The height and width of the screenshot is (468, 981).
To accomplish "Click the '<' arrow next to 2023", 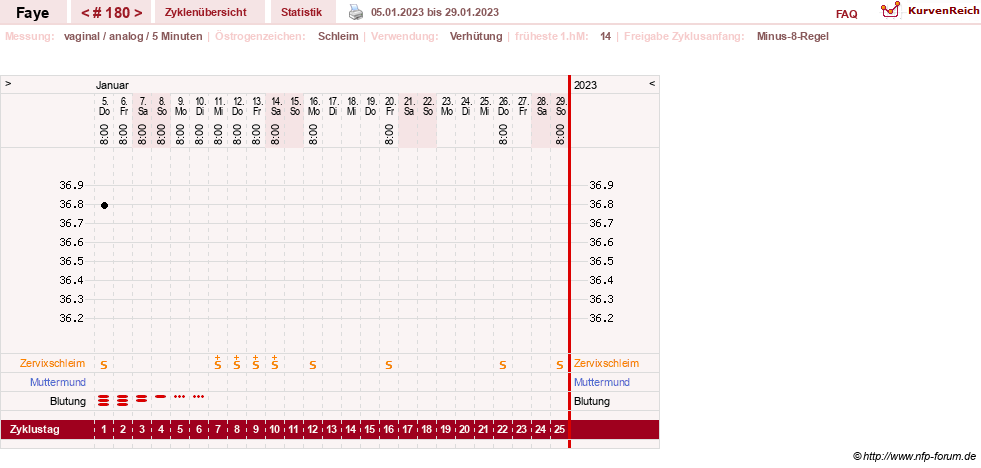I will (x=652, y=83).
